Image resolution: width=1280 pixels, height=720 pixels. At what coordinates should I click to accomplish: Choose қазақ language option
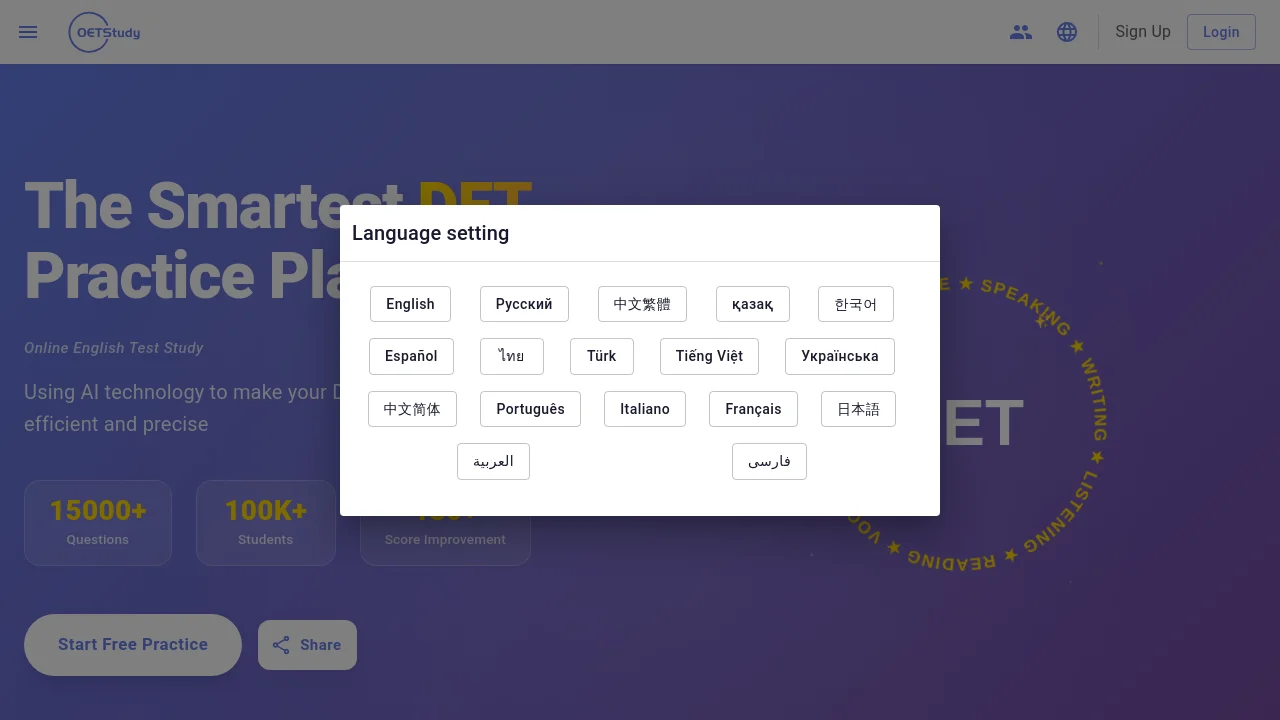tap(753, 304)
